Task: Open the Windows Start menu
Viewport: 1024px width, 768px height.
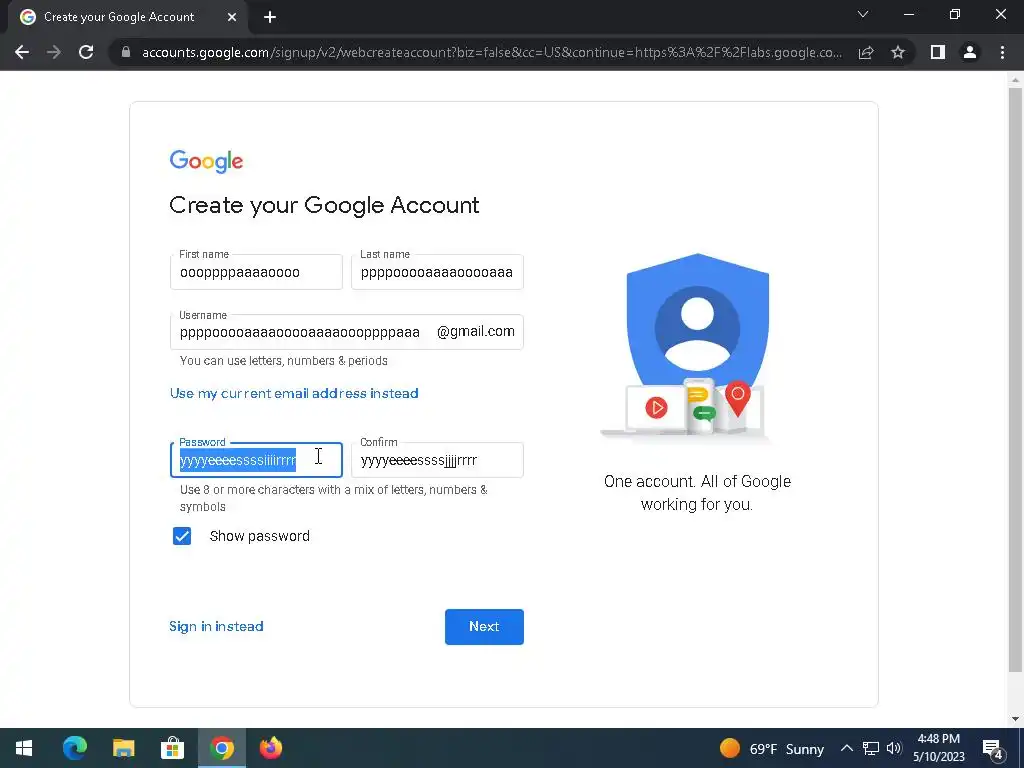Action: tap(24, 748)
